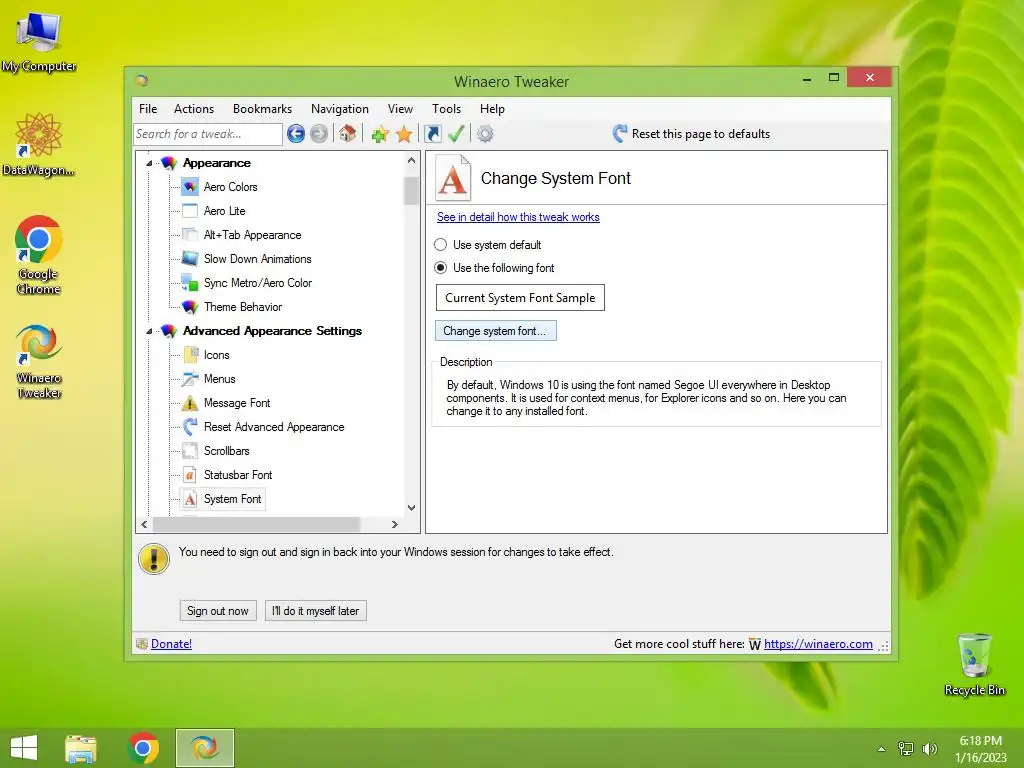Click the network icon in system tray

pyautogui.click(x=906, y=748)
